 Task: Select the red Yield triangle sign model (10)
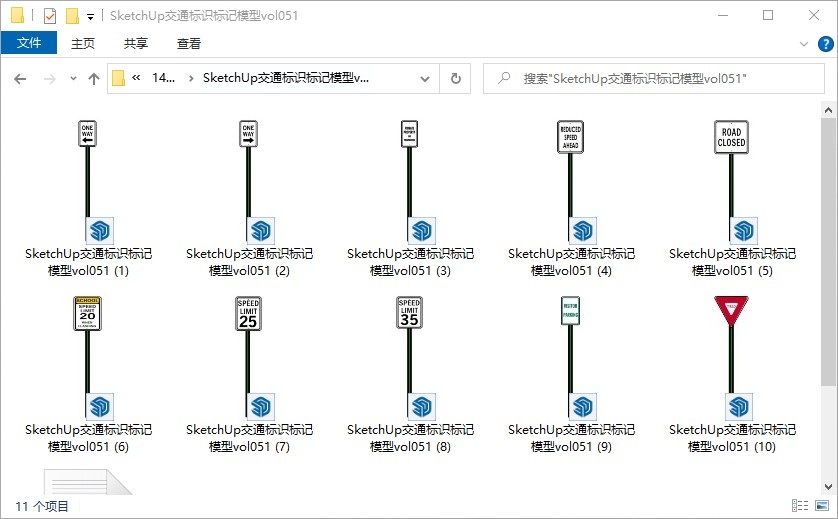[x=732, y=358]
